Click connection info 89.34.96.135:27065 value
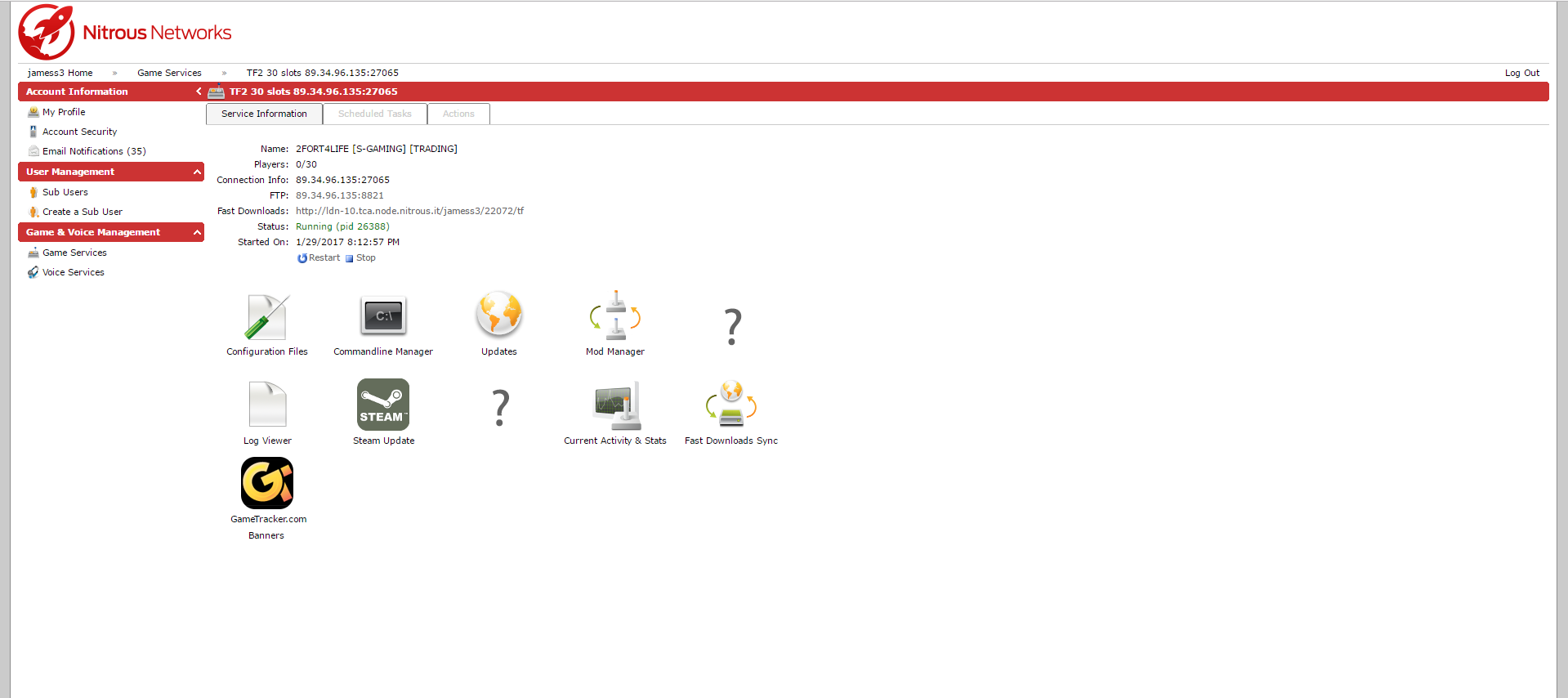The image size is (1568, 698). [342, 180]
